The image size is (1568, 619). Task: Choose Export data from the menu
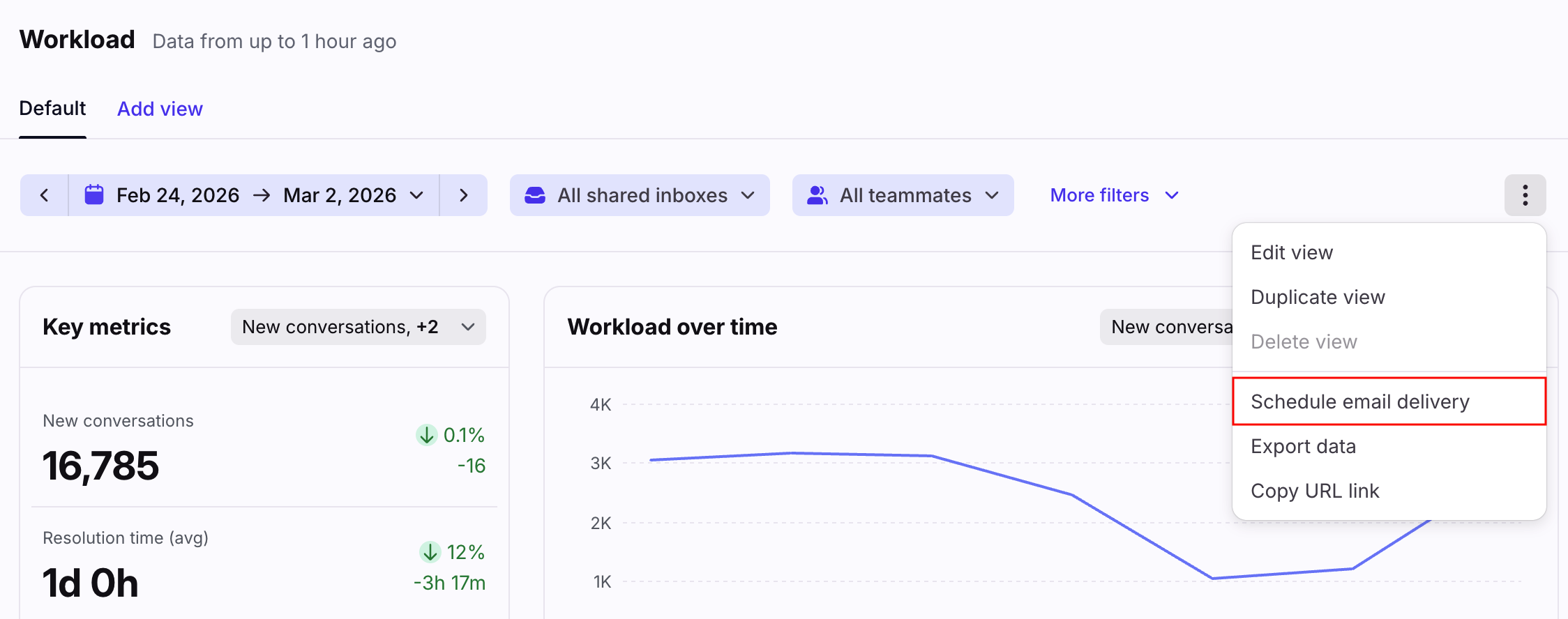(x=1303, y=446)
